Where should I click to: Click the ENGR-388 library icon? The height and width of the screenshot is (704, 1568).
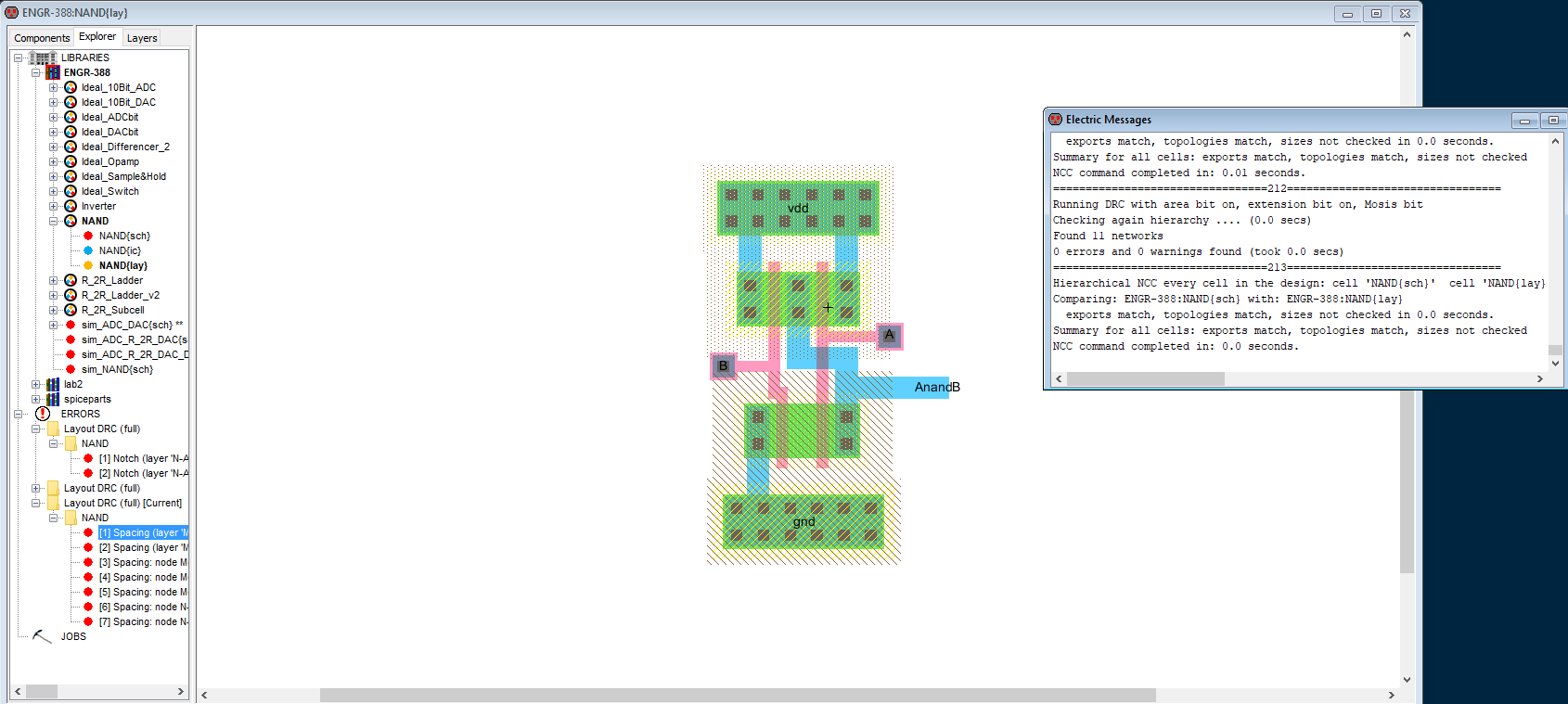tap(53, 72)
